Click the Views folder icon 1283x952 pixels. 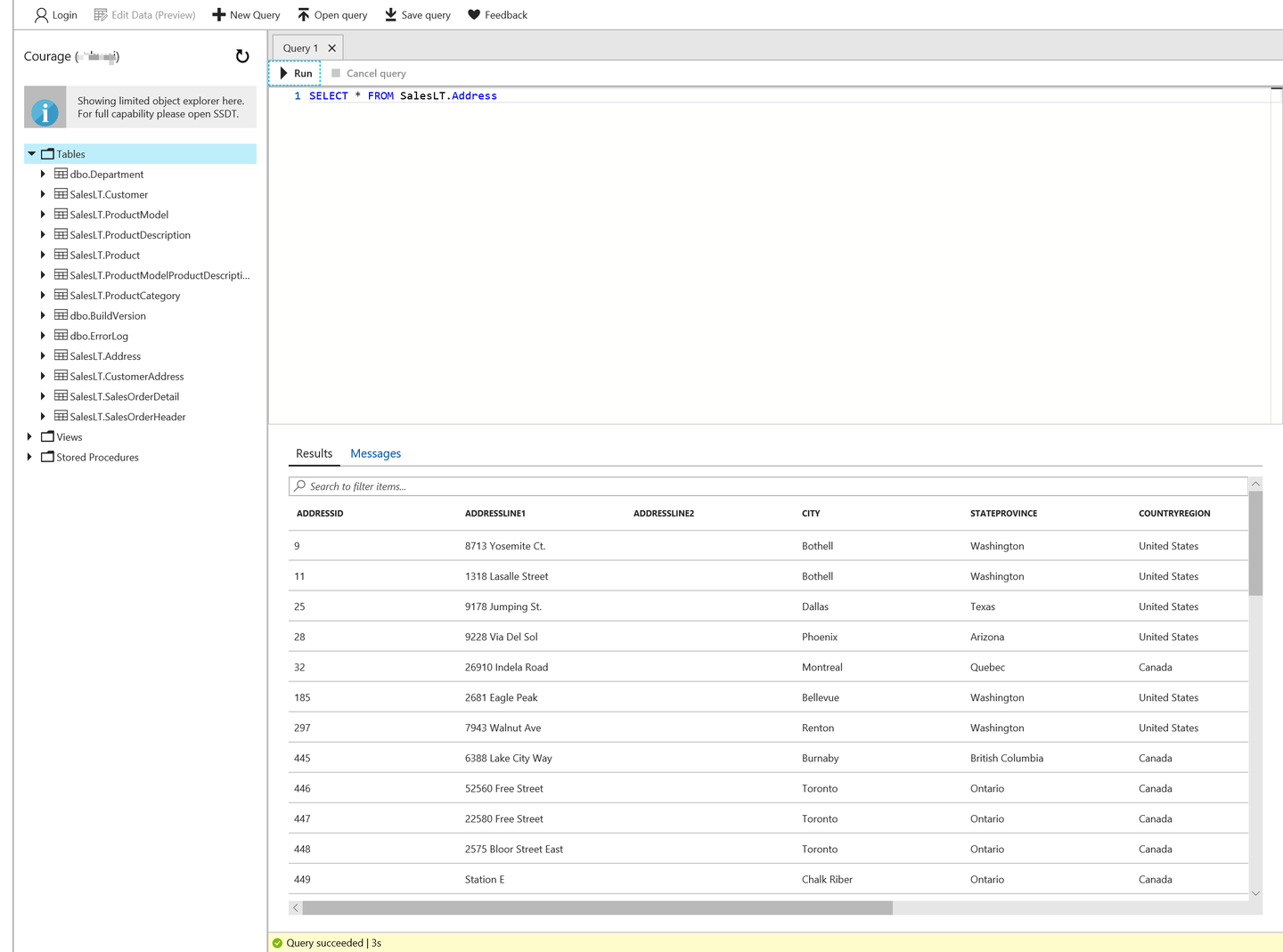(48, 436)
